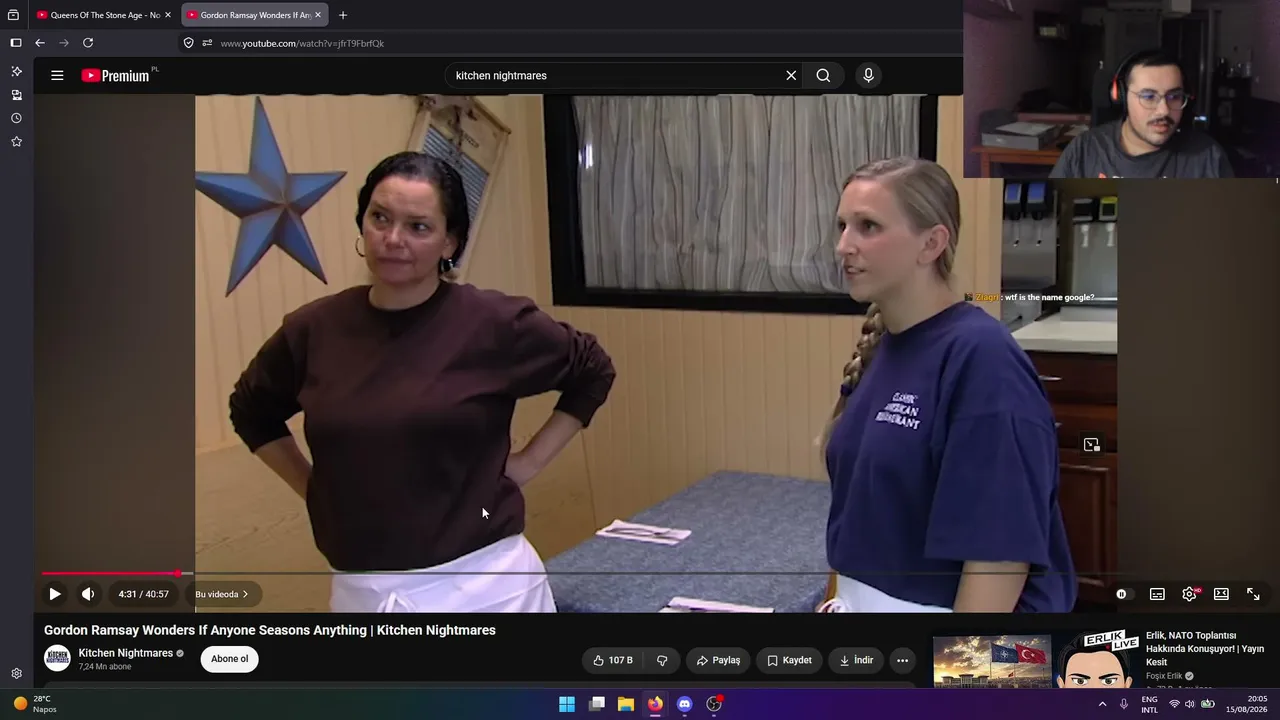Enter full screen video mode
The height and width of the screenshot is (720, 1280).
pos(1253,594)
